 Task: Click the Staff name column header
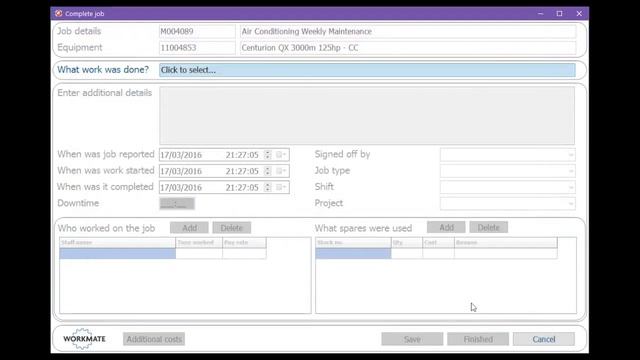point(118,242)
